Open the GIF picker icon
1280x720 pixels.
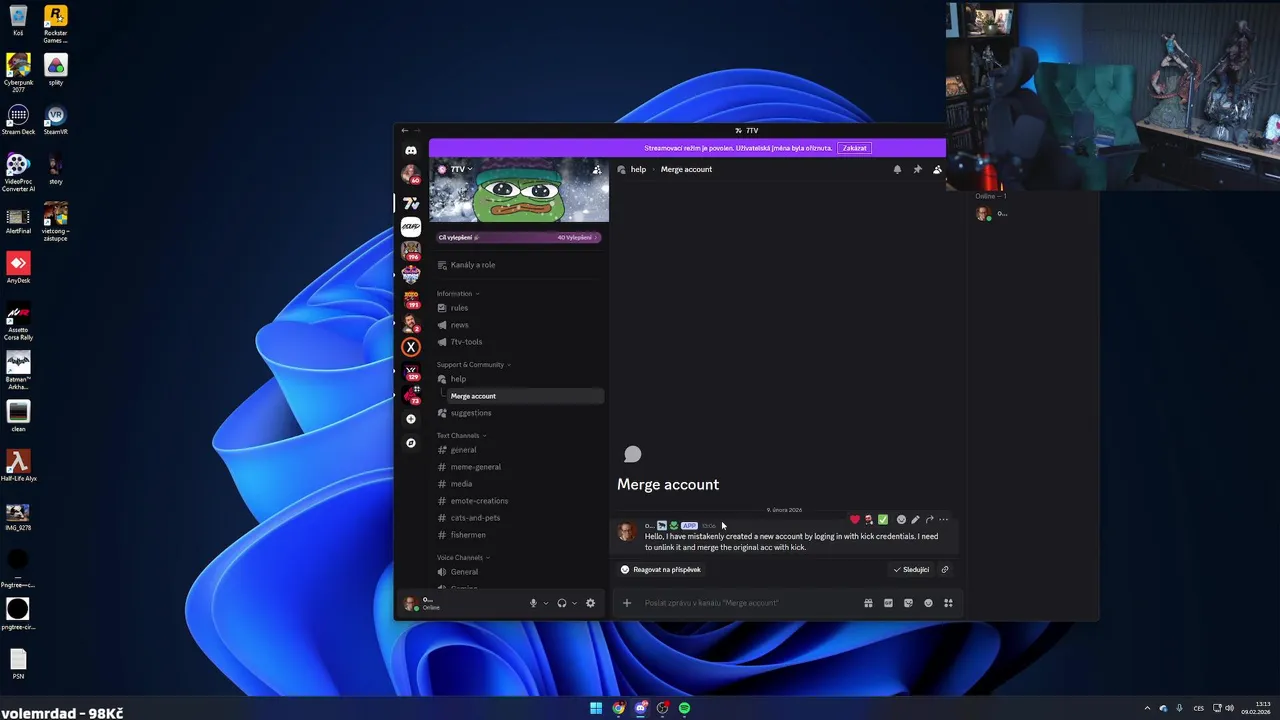pos(888,603)
